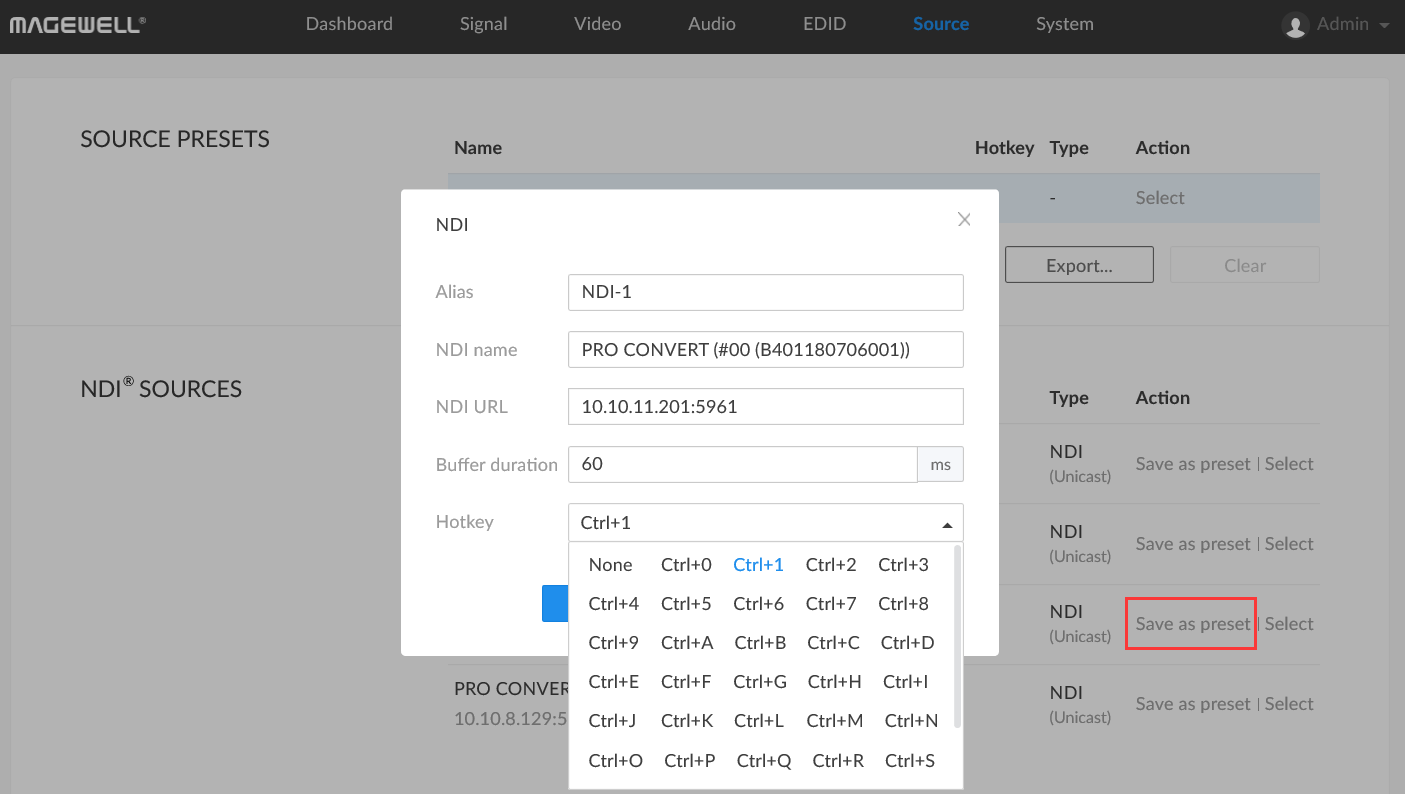This screenshot has width=1405, height=794.
Task: Open the Dashboard tab
Action: tap(349, 24)
